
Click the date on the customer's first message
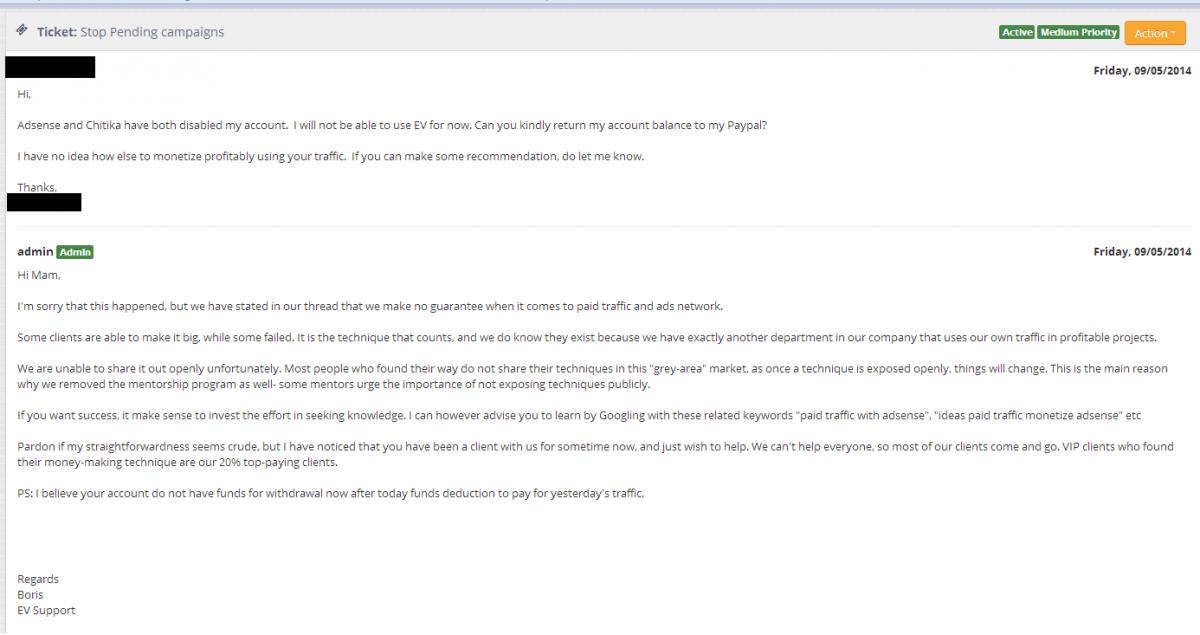[x=1142, y=71]
